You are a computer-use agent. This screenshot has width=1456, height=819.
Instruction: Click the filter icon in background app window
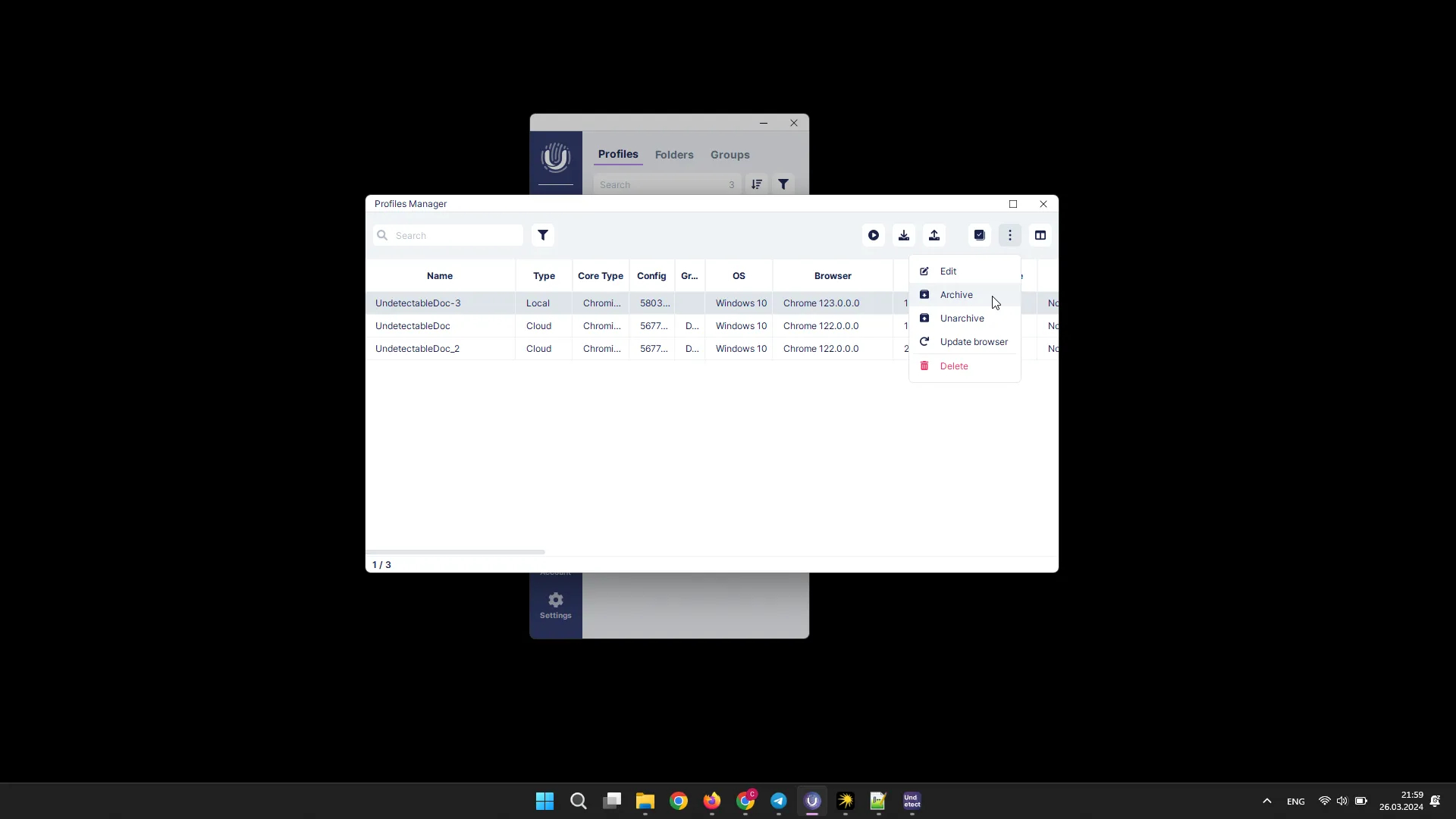point(784,184)
